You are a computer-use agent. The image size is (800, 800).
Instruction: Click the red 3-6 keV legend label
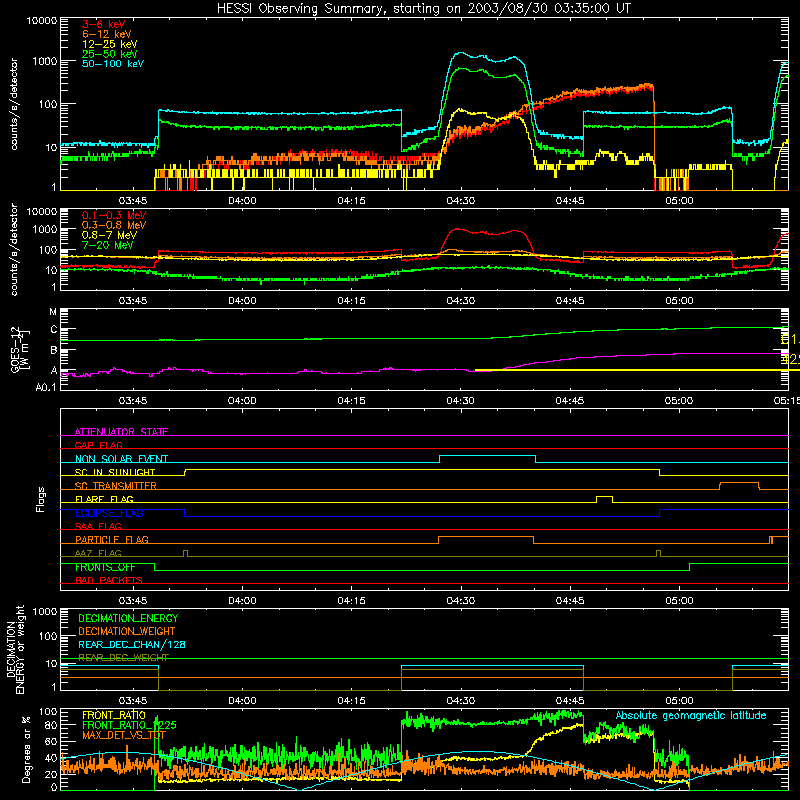(x=104, y=24)
